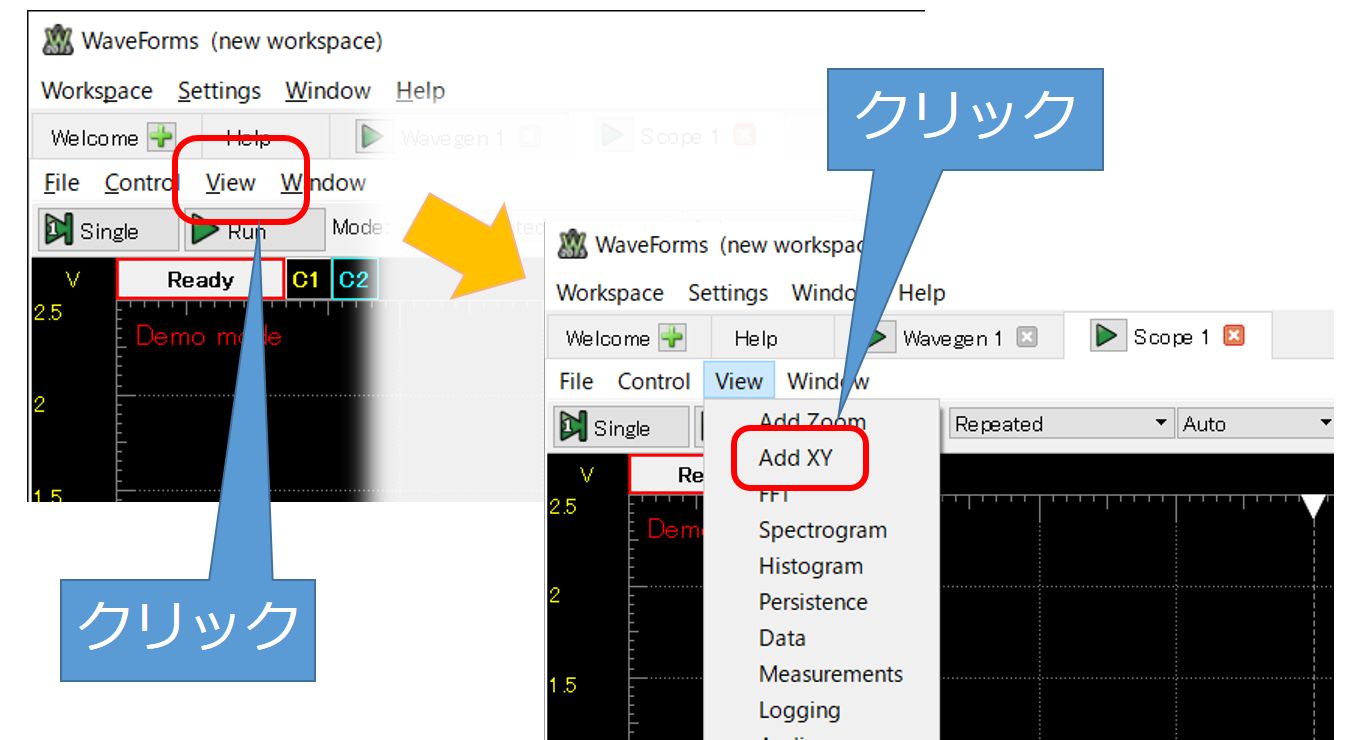Choose Spectrogram in the open View menu

coord(822,530)
